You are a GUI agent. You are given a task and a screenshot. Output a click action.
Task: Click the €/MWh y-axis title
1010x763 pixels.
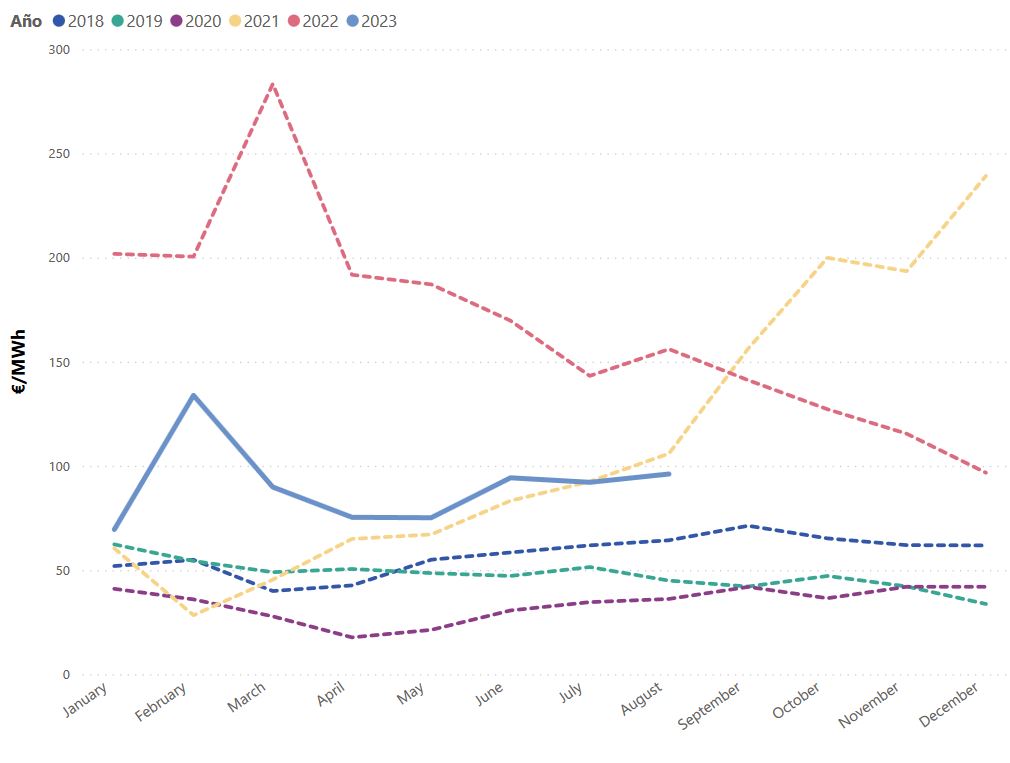[x=19, y=362]
